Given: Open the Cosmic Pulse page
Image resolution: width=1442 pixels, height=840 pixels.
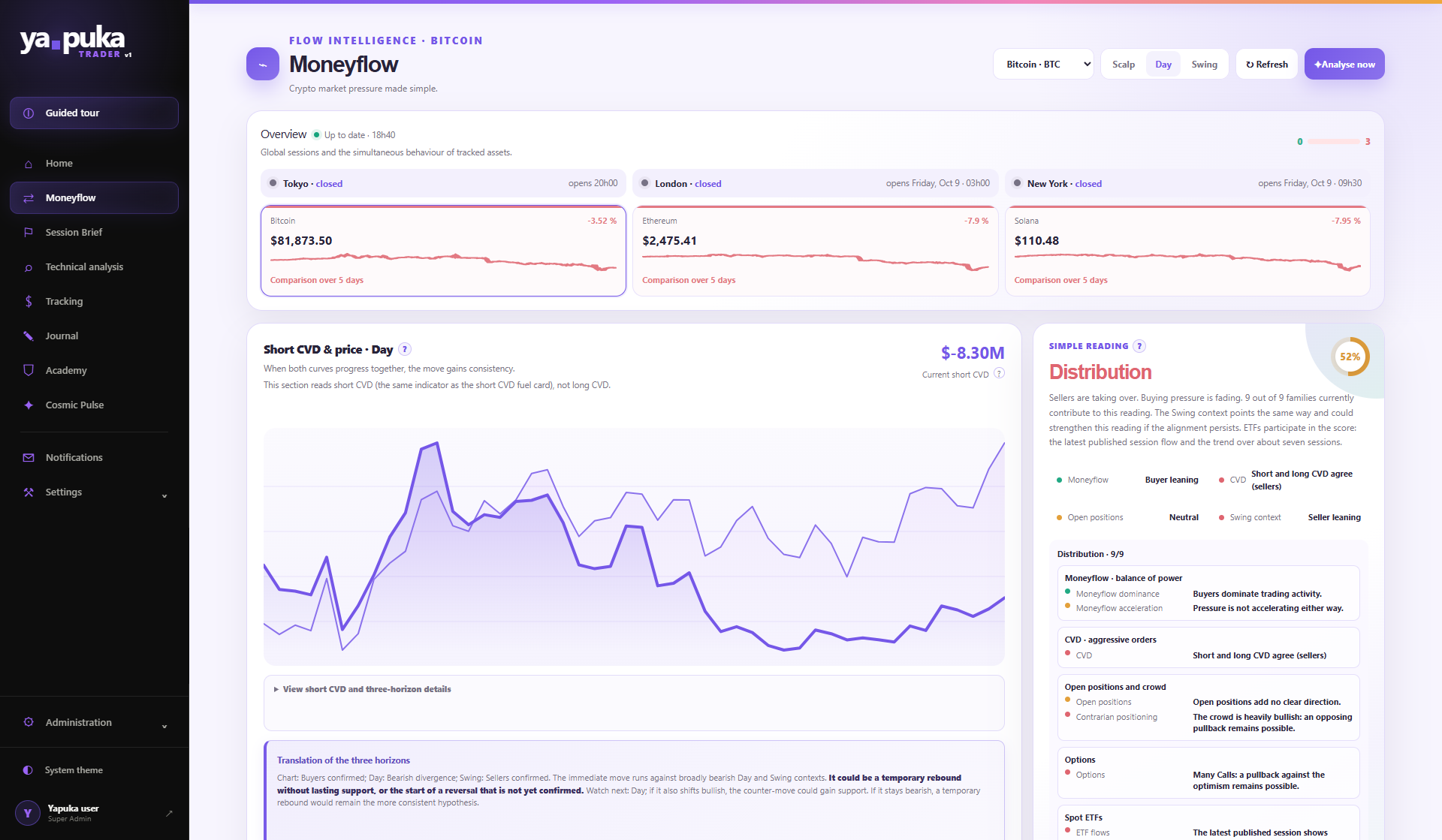Looking at the screenshot, I should (95, 405).
